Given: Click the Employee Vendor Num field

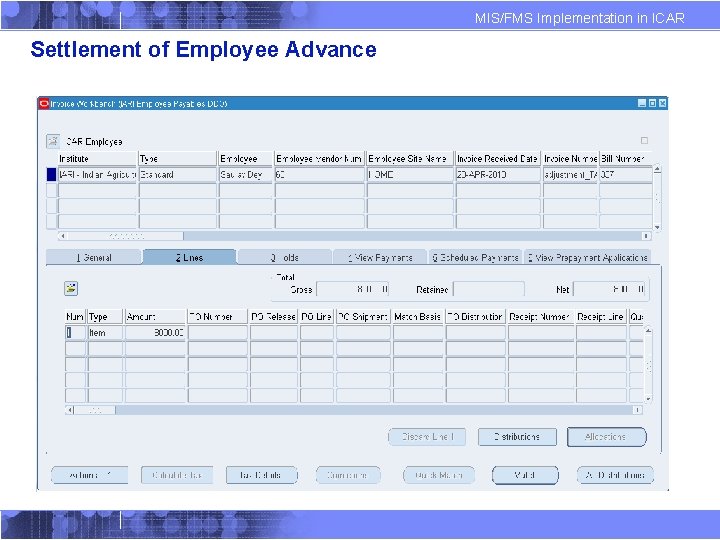Looking at the screenshot, I should [320, 174].
